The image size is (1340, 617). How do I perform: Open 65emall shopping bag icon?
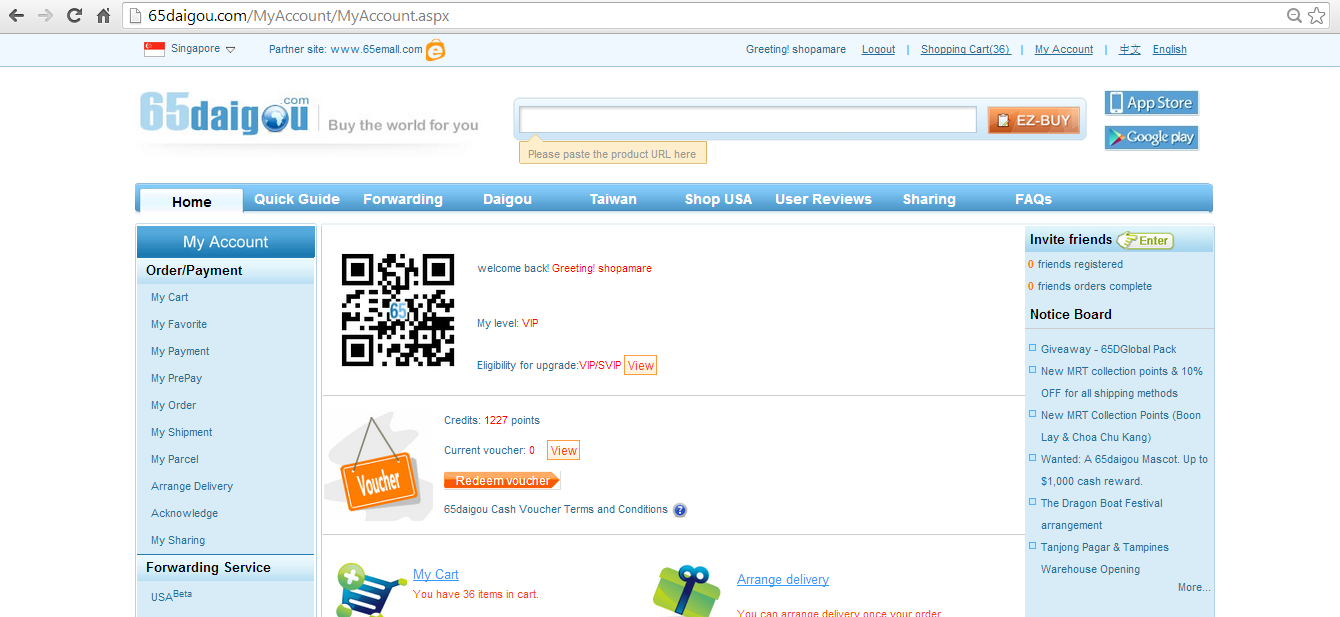(x=435, y=50)
